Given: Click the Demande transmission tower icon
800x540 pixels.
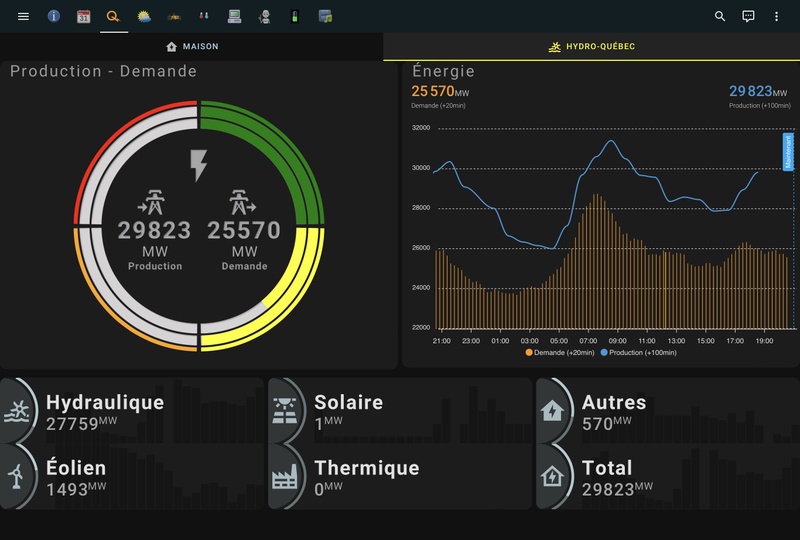Looking at the screenshot, I should (x=242, y=202).
